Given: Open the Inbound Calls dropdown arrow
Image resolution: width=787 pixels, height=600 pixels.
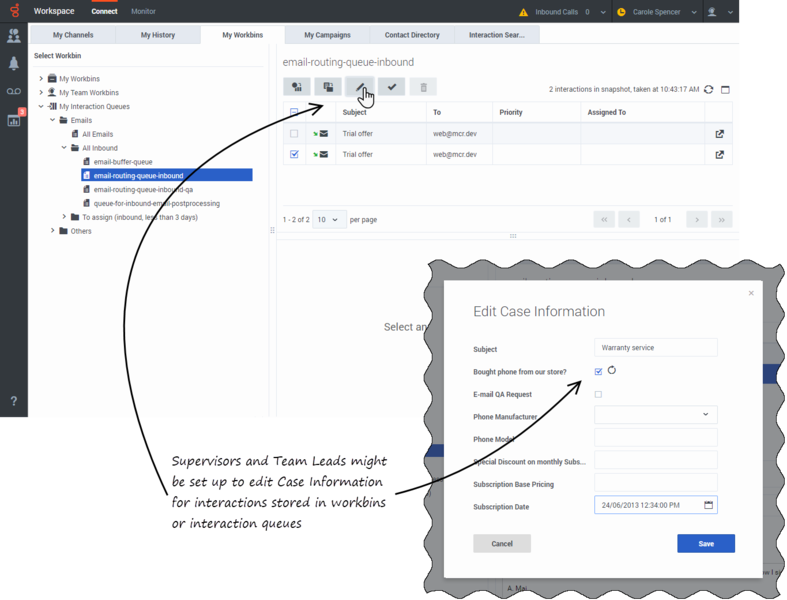Looking at the screenshot, I should [603, 12].
